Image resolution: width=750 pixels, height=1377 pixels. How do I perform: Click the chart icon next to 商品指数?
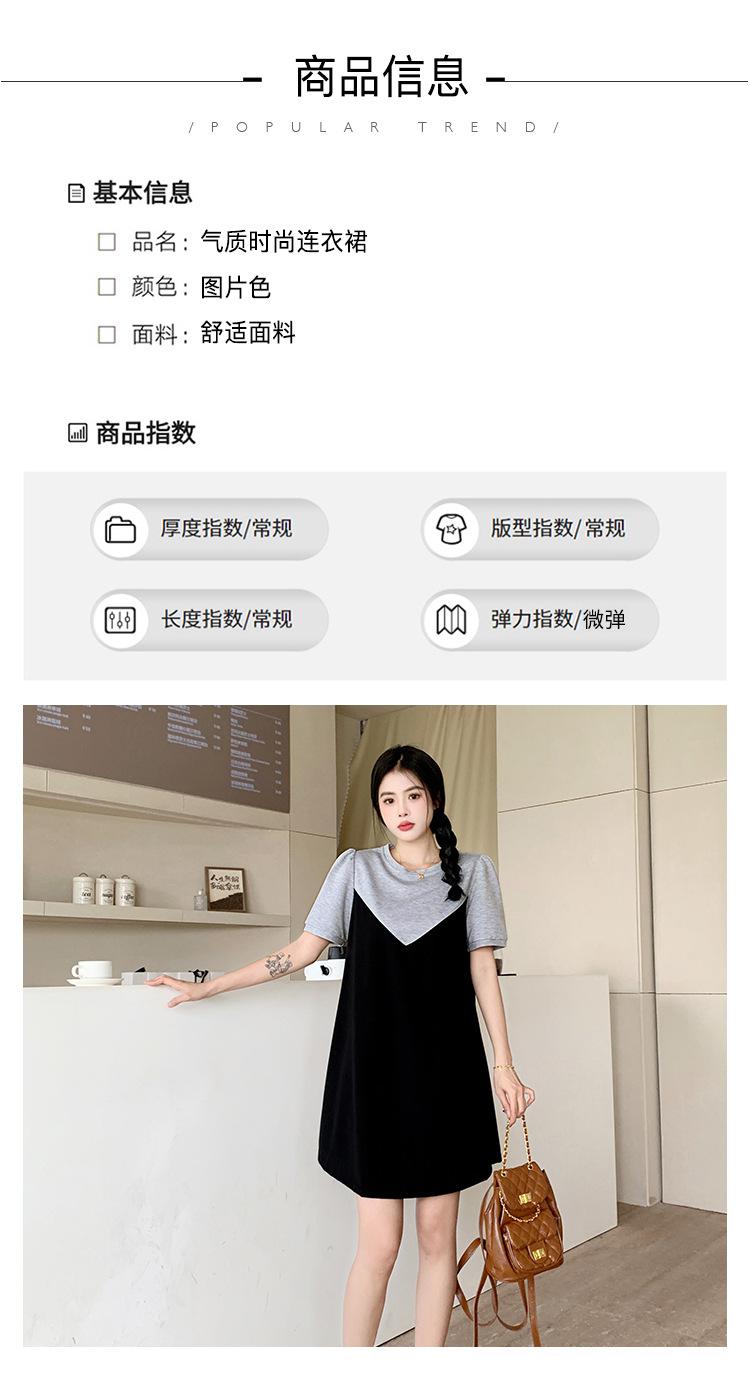click(78, 433)
